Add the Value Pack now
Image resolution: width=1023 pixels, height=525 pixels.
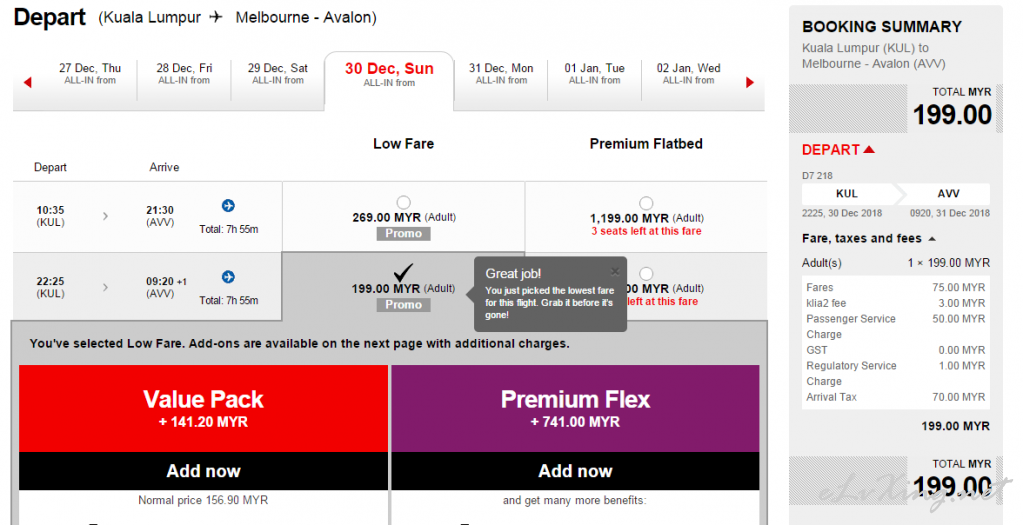[204, 471]
